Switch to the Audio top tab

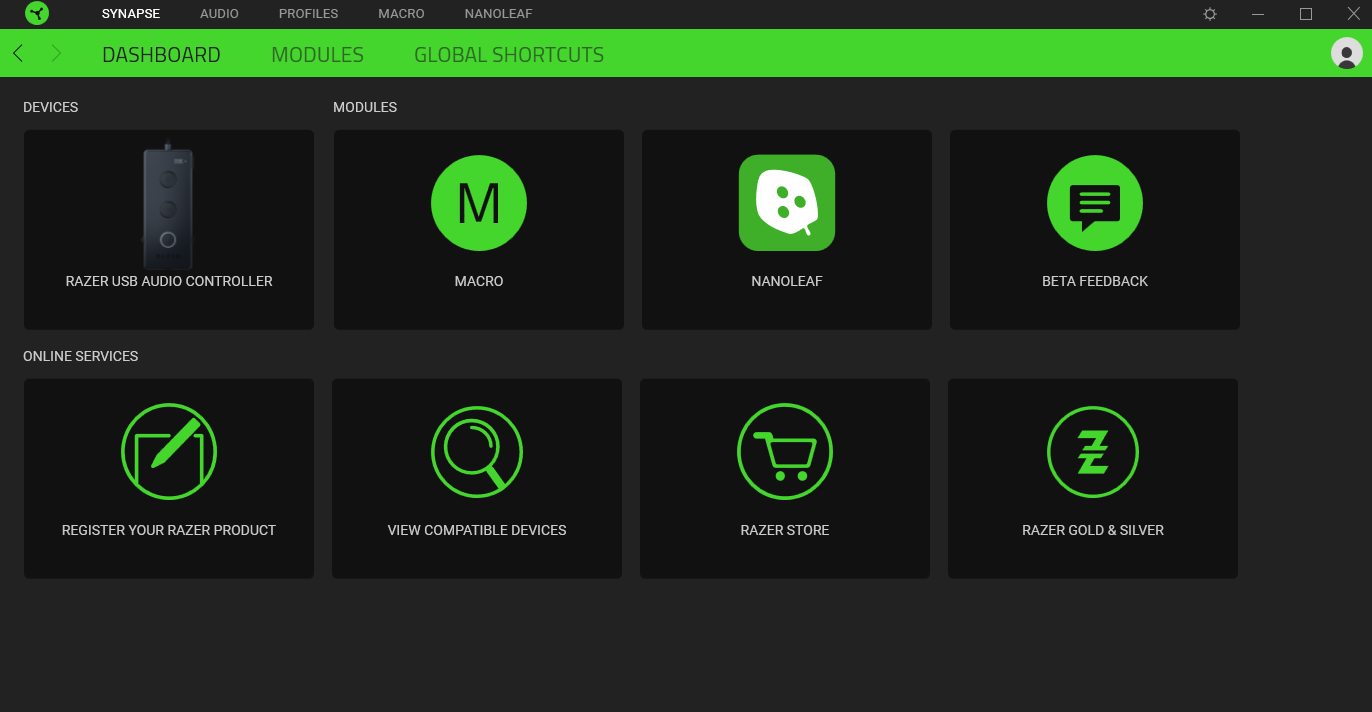(x=219, y=14)
